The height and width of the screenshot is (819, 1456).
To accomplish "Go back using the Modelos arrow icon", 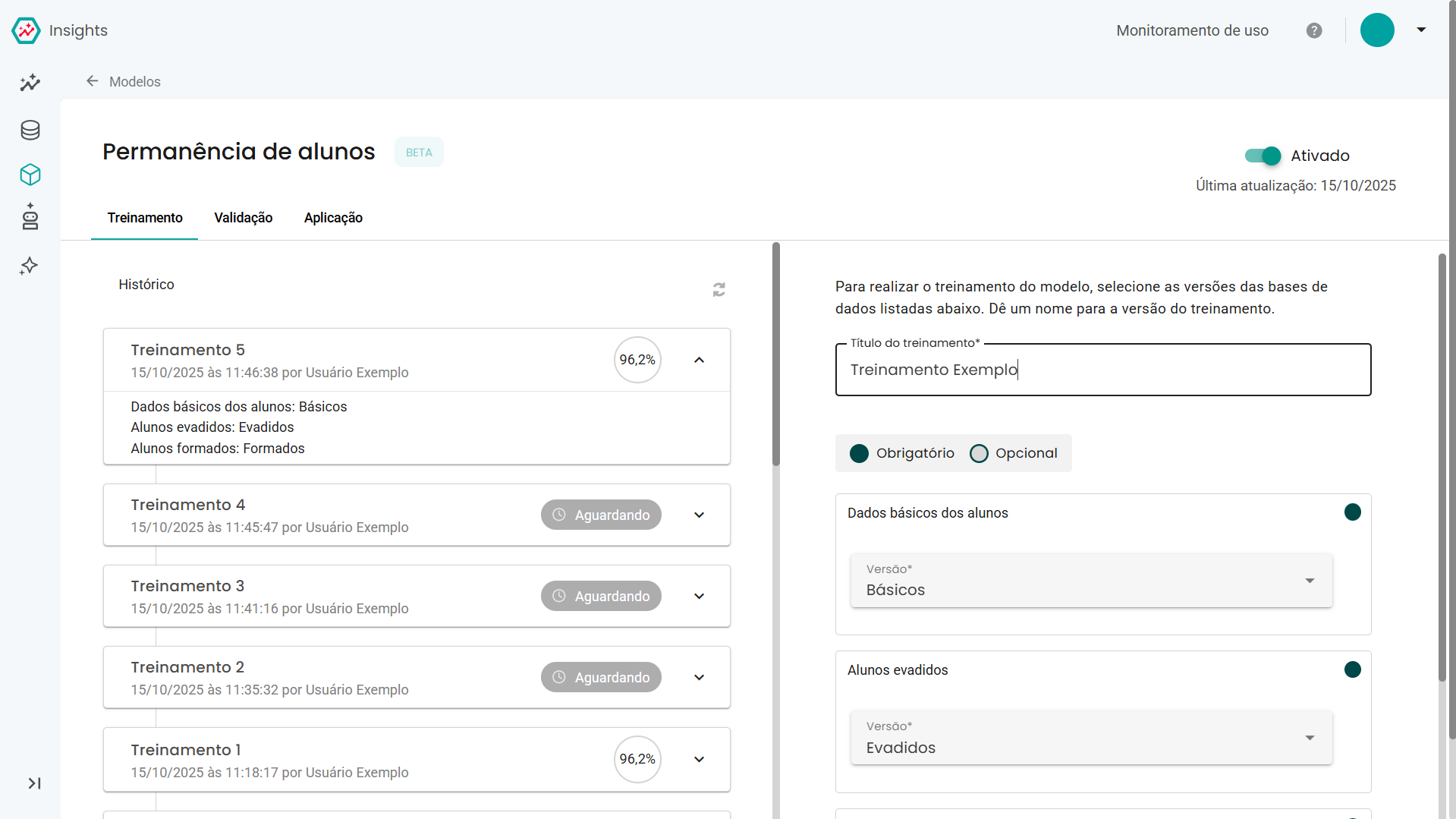I will [93, 81].
